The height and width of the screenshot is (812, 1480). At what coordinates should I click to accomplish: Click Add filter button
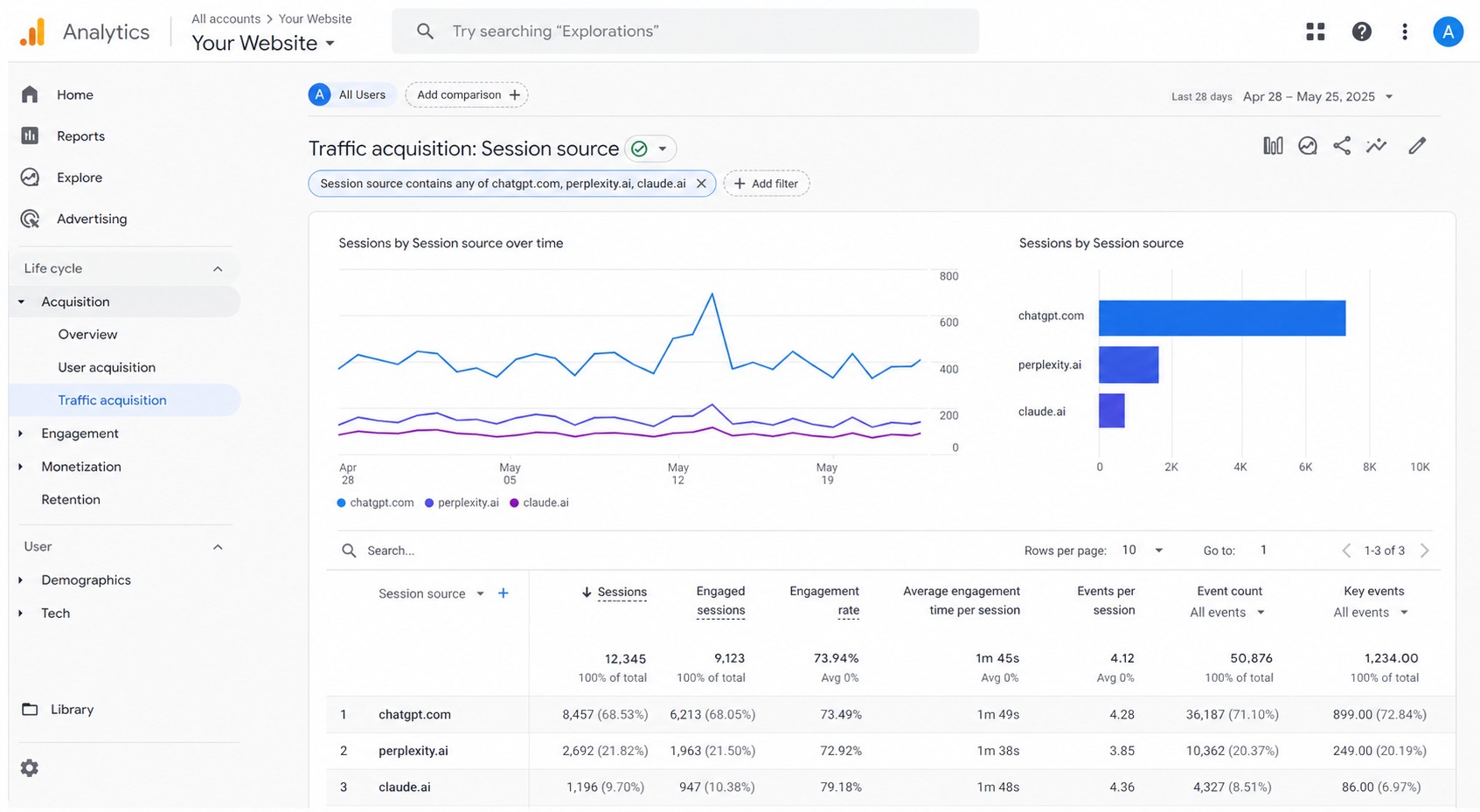tap(766, 184)
